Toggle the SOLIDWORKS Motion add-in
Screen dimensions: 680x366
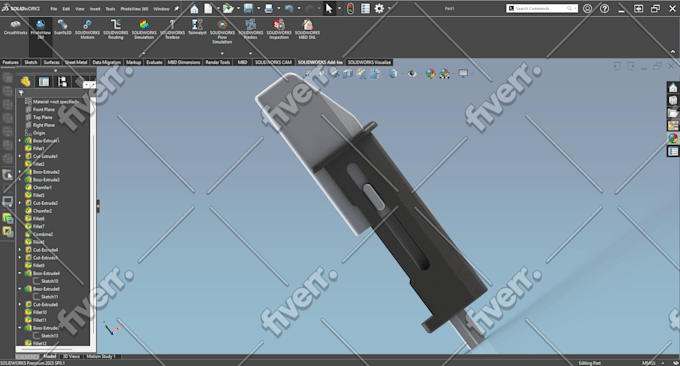[x=87, y=29]
